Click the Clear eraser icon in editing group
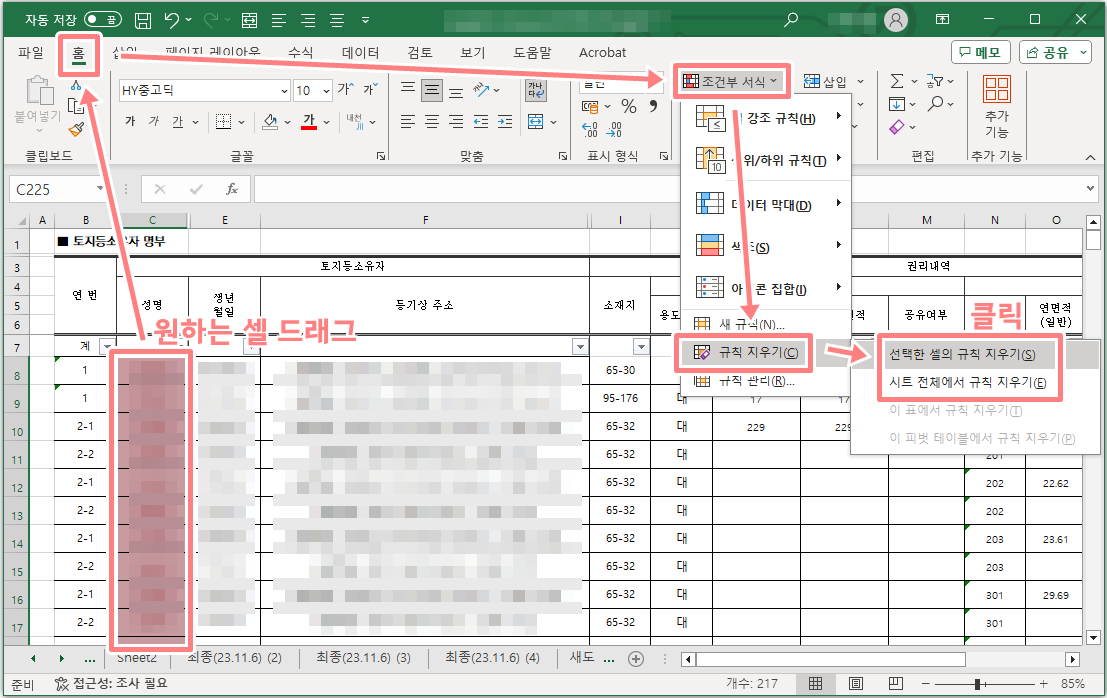The image size is (1107, 698). click(x=897, y=127)
